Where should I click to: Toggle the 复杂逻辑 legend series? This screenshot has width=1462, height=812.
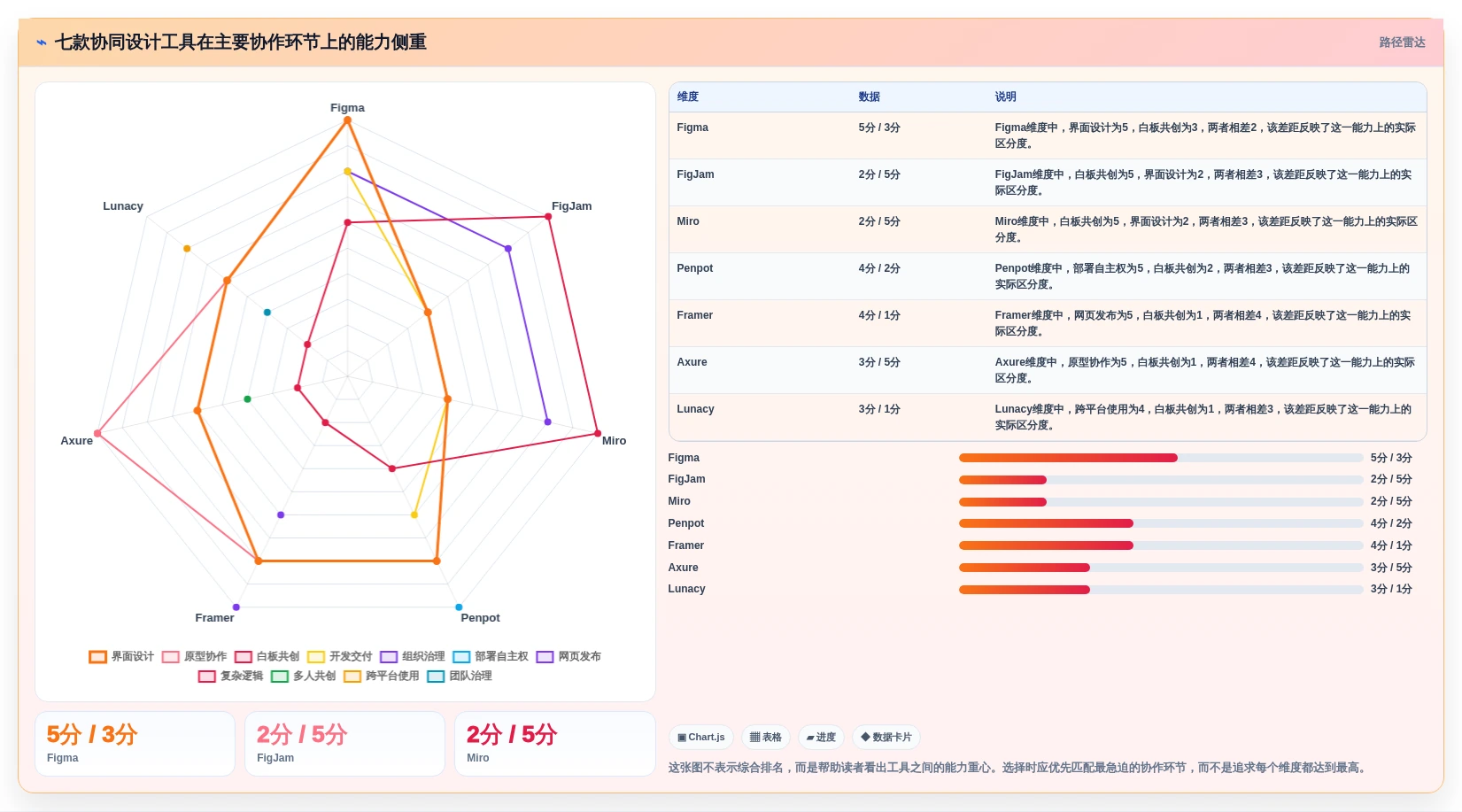[x=230, y=676]
